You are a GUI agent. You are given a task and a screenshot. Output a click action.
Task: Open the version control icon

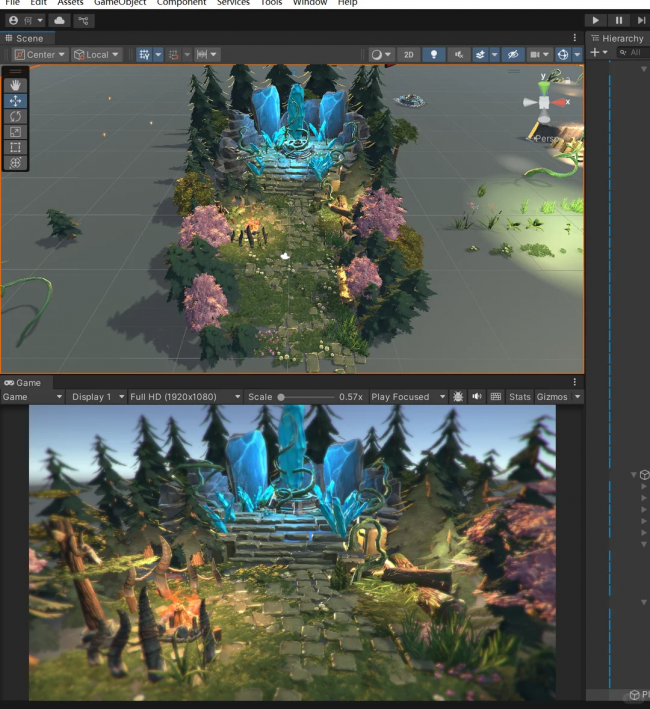[84, 20]
